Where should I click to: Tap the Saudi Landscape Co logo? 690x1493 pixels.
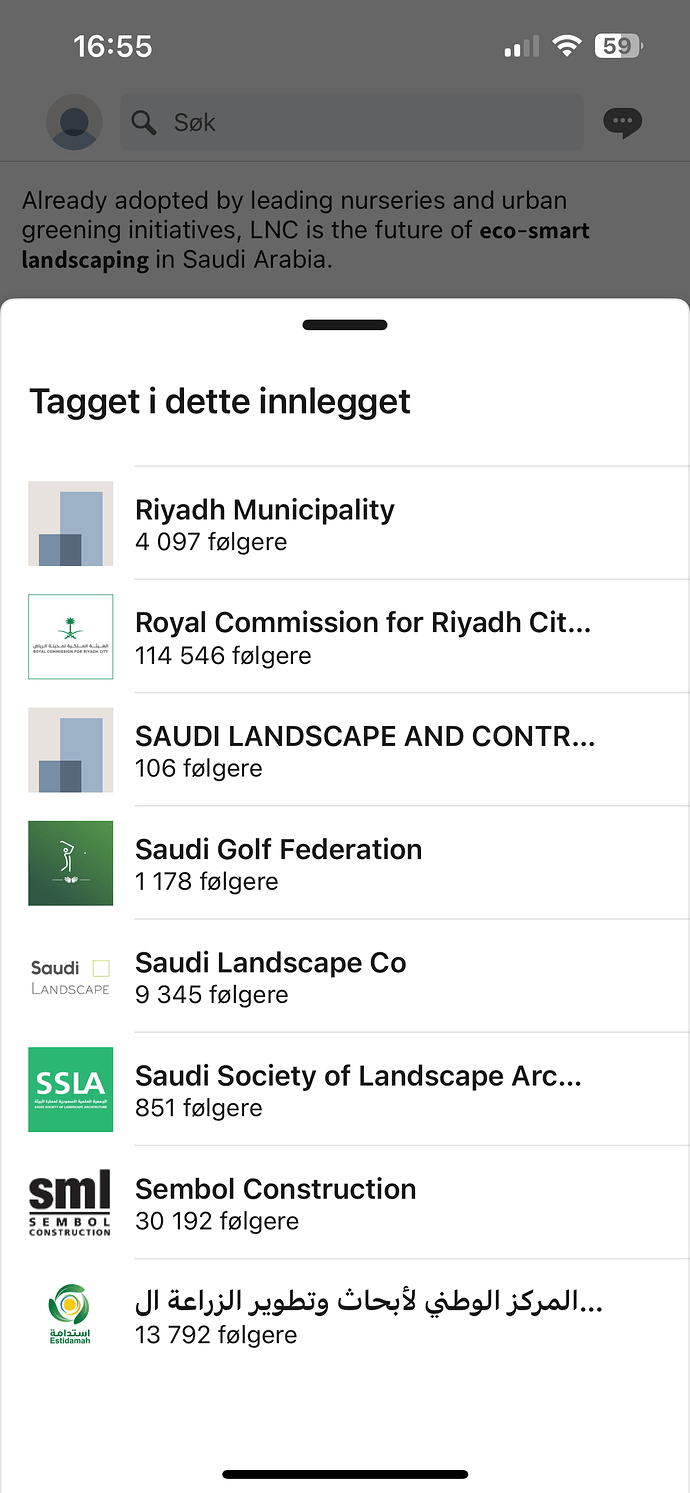pos(70,976)
